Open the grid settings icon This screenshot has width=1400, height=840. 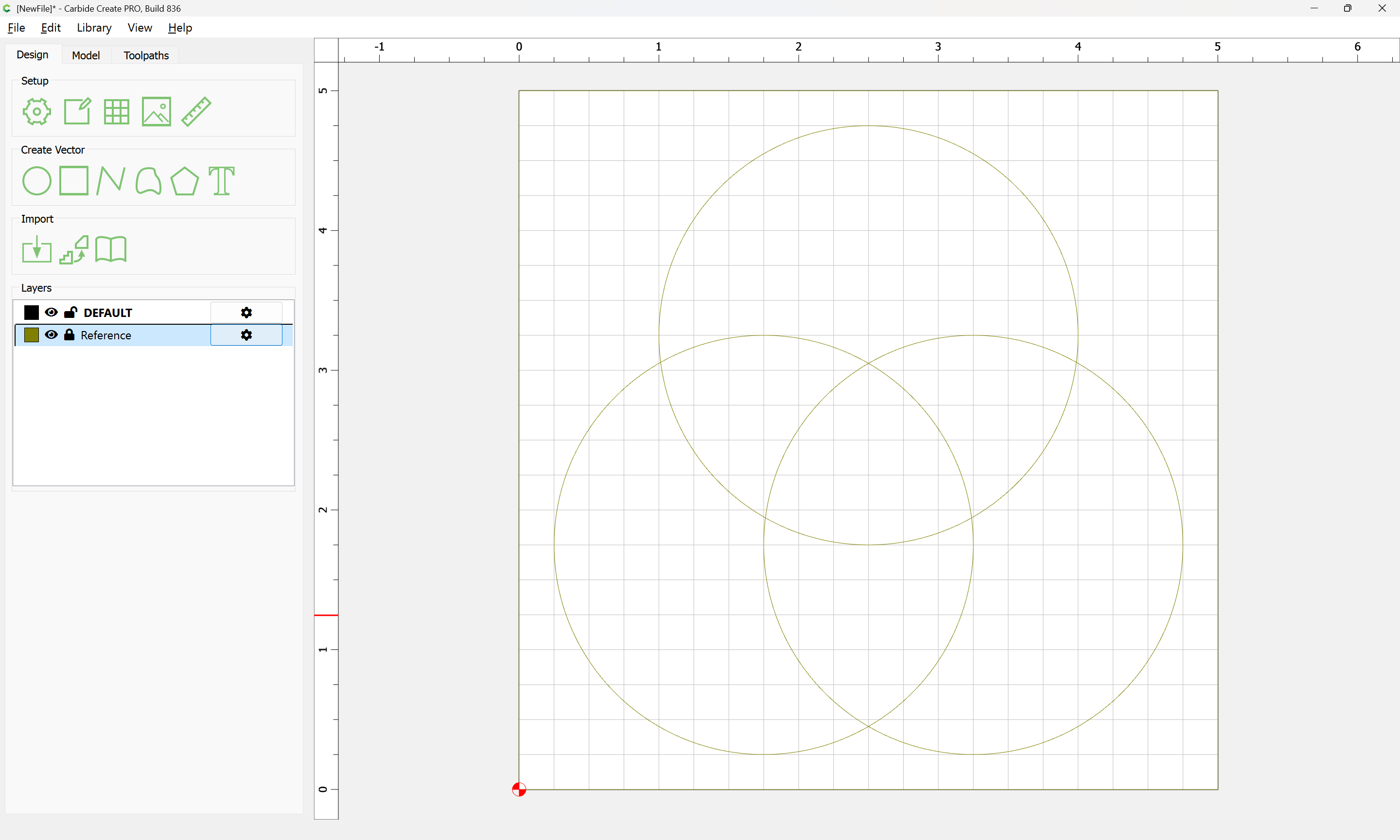click(x=117, y=111)
